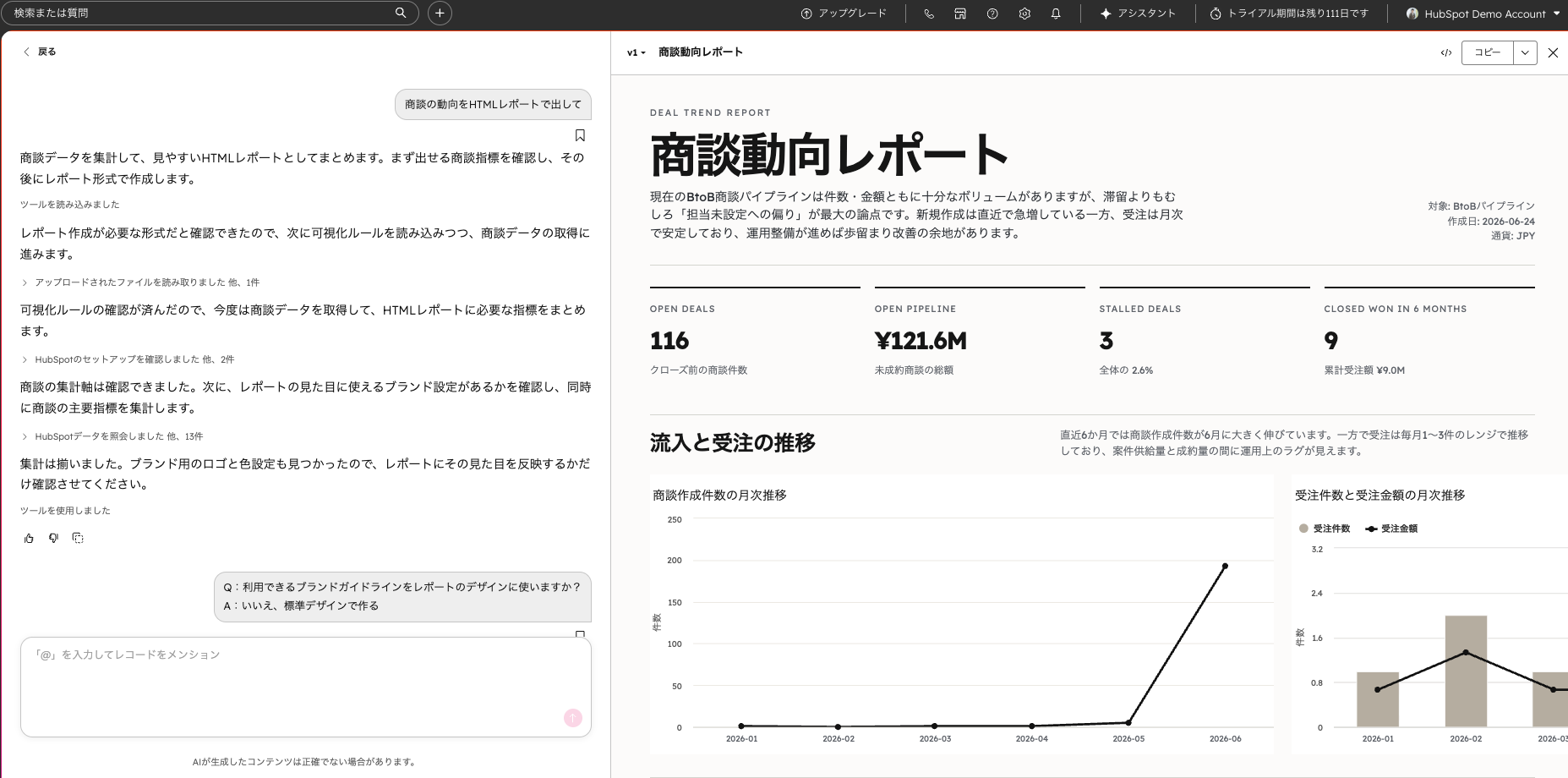
Task: Click the STALLED DEALS value 3
Action: [x=1106, y=341]
